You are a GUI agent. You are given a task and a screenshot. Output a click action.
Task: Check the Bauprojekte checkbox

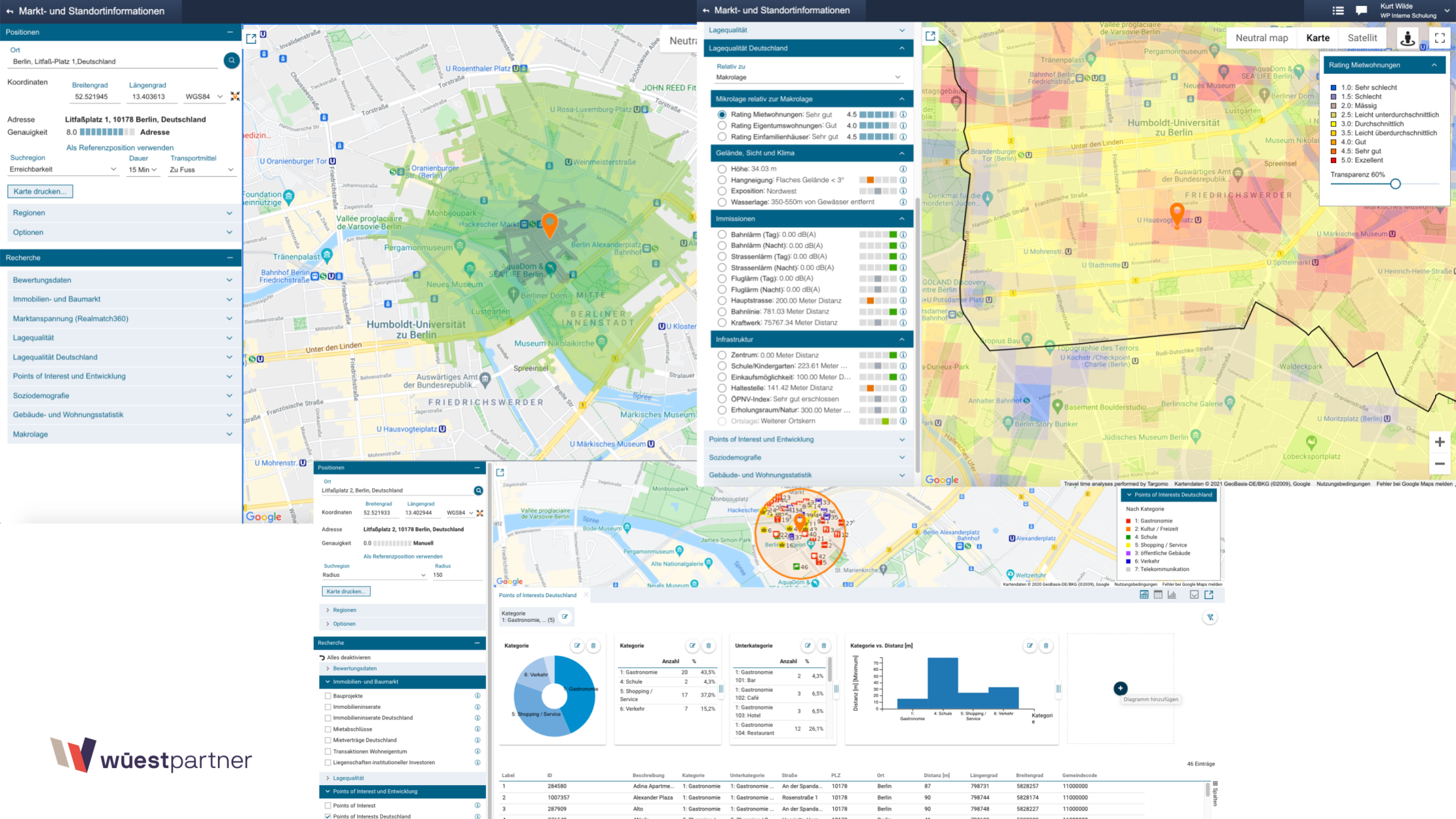328,696
